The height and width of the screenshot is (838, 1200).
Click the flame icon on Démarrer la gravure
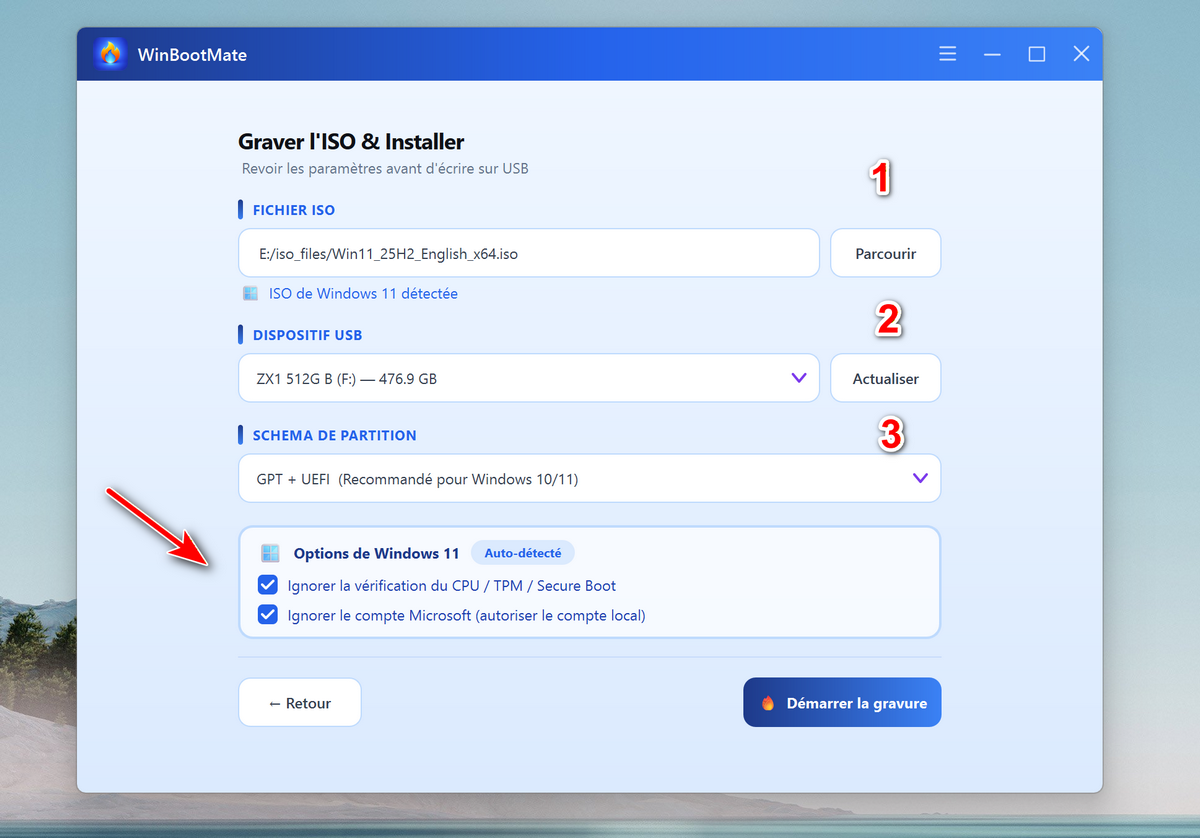coord(768,703)
